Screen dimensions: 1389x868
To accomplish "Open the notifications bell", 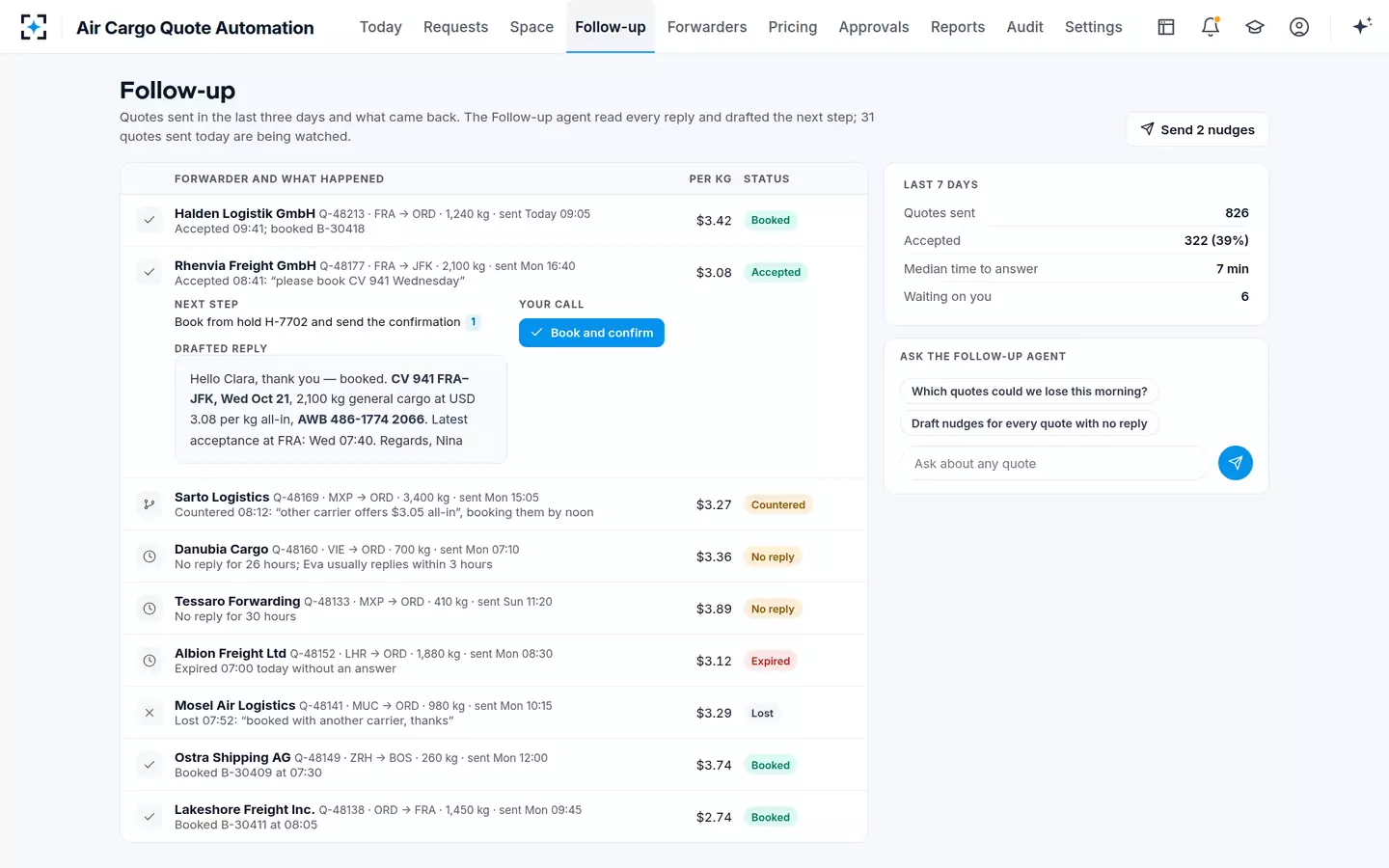I will tap(1211, 27).
